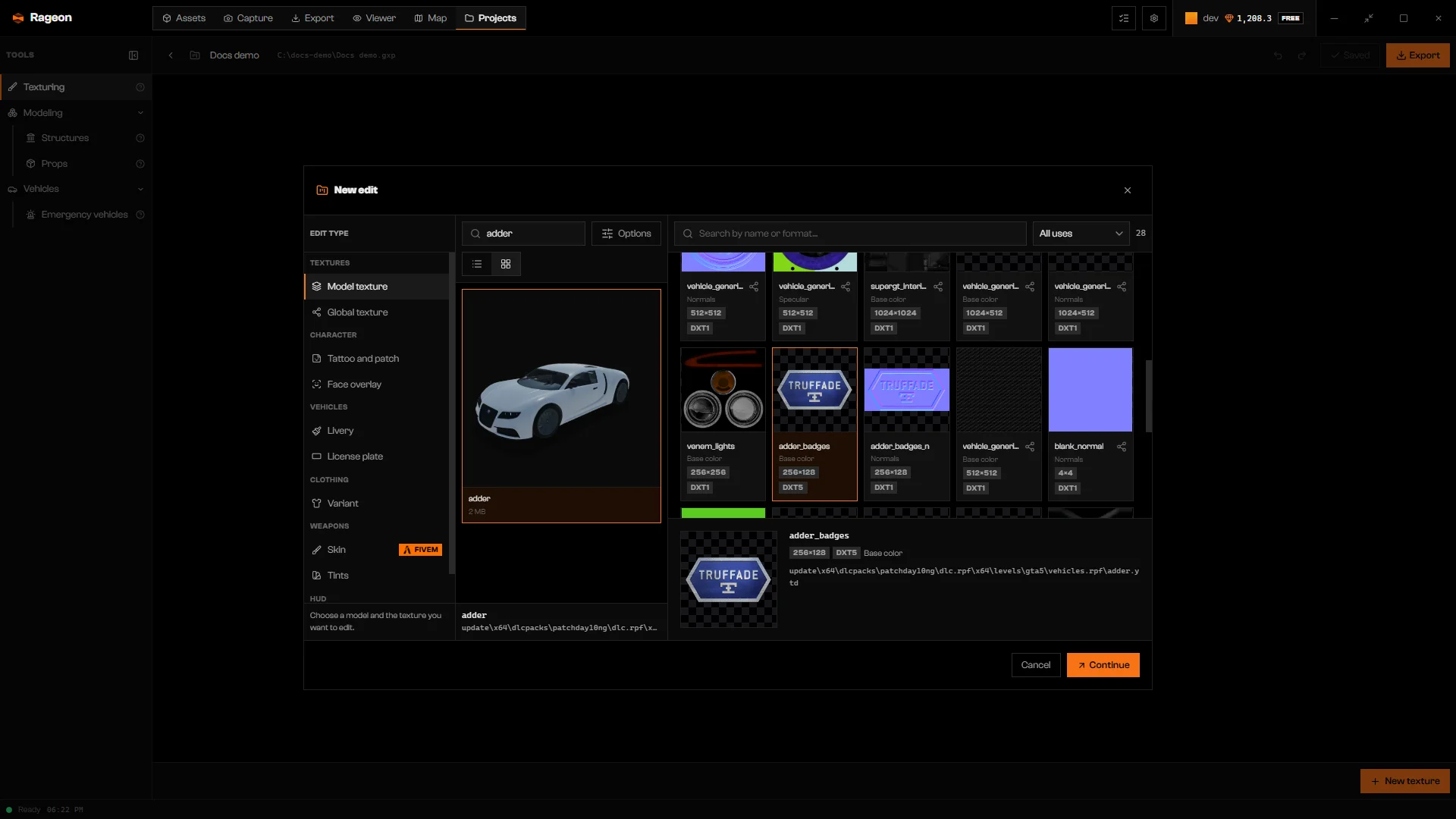1456x819 pixels.
Task: Collapse the Tools sidebar panel
Action: click(x=133, y=55)
